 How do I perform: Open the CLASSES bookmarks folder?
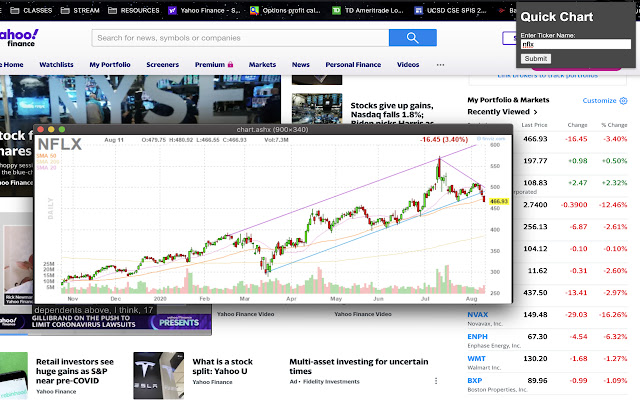(31, 11)
